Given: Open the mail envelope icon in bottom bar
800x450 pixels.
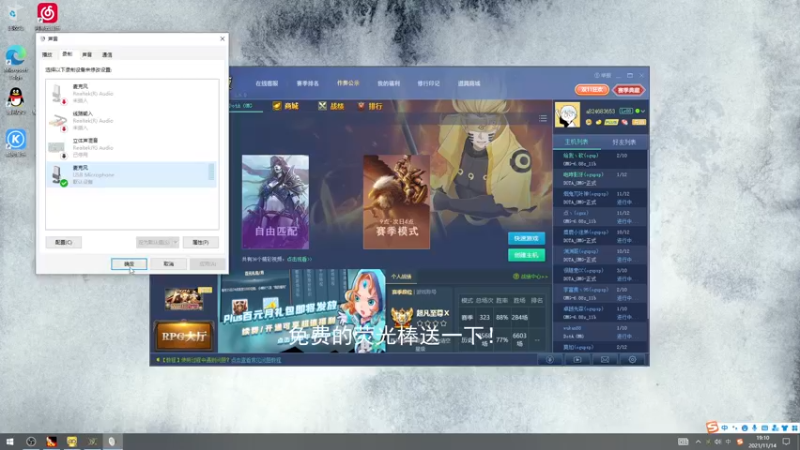Looking at the screenshot, I should 605,360.
